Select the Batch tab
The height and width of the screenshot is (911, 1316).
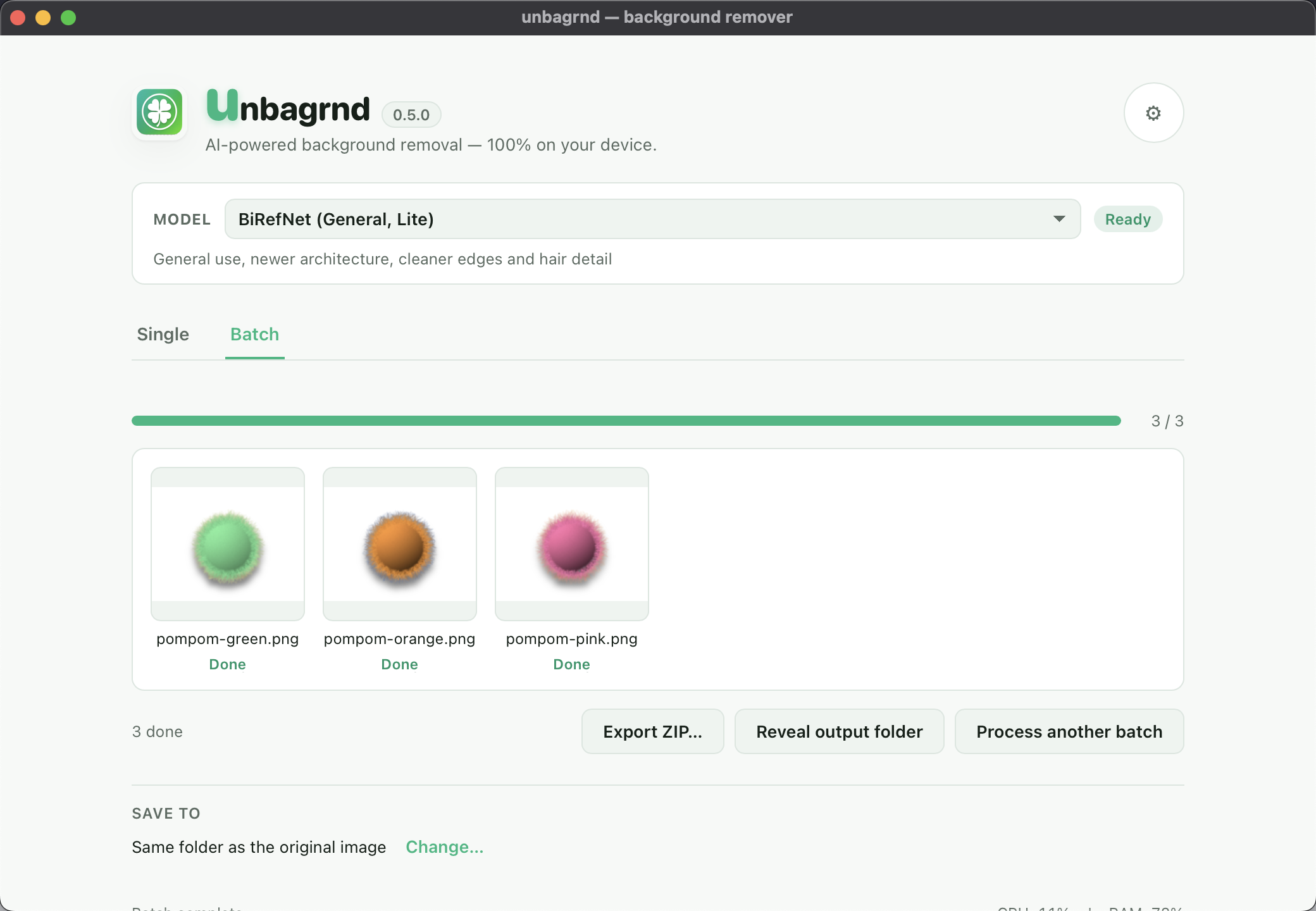coord(254,334)
